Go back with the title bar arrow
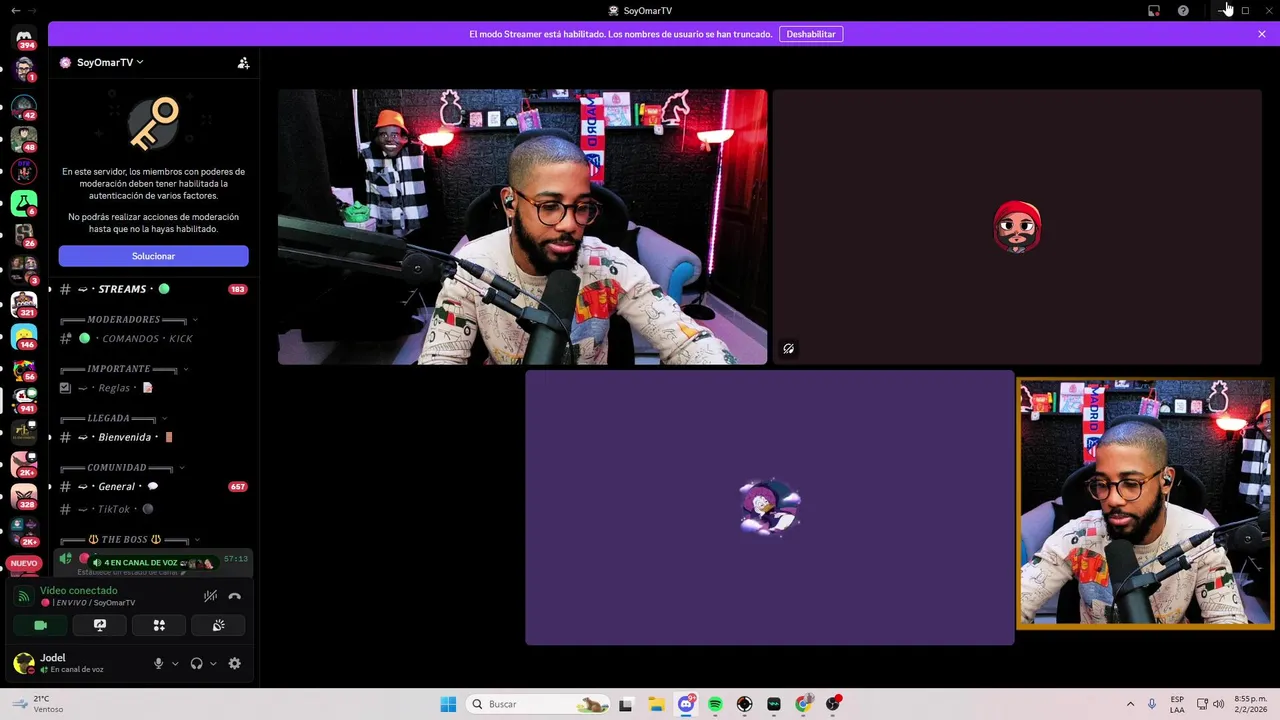The image size is (1280, 720). click(x=15, y=10)
